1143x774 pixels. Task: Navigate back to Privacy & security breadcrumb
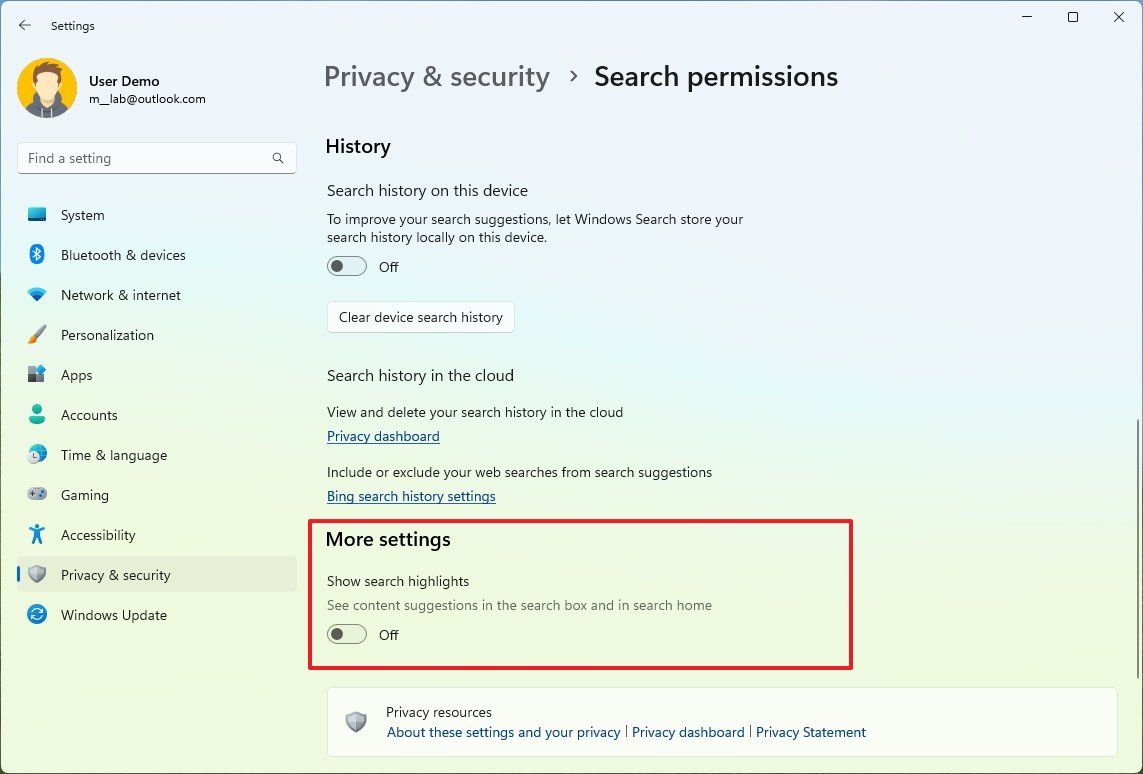point(436,76)
